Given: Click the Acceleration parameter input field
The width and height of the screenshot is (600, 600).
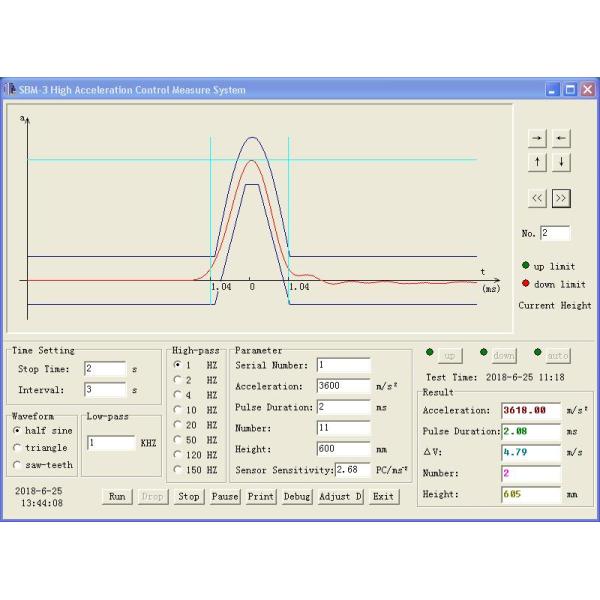Looking at the screenshot, I should coord(342,385).
